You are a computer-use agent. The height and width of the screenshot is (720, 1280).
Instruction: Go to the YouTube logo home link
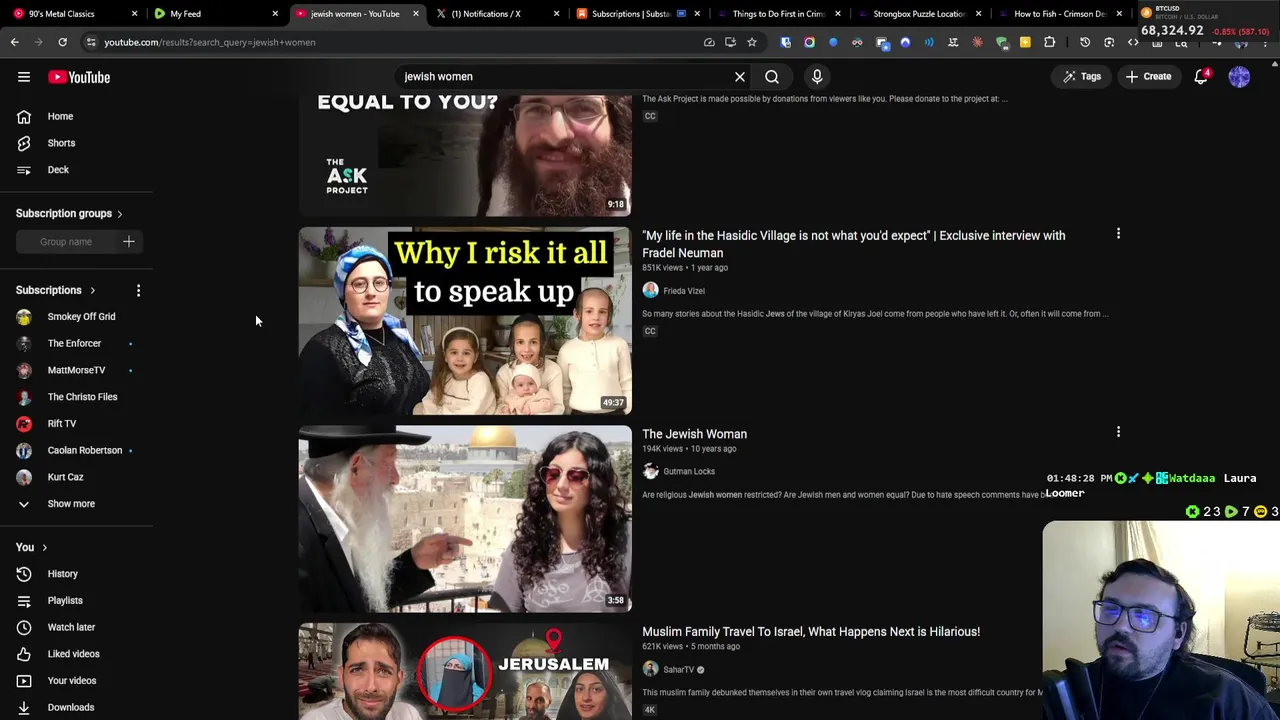tap(79, 77)
